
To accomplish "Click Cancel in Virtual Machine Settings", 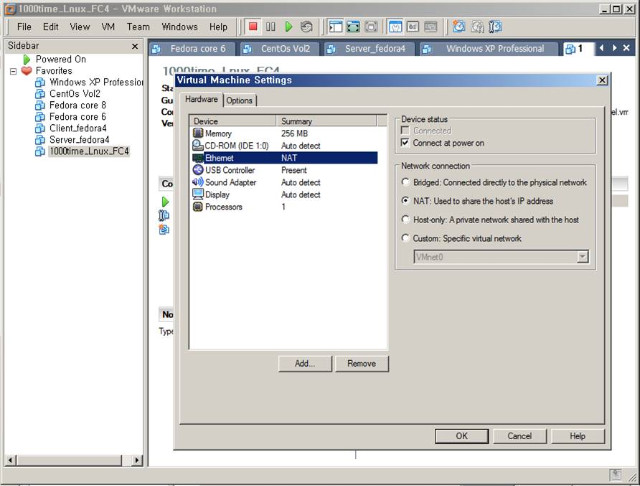I will coord(520,436).
